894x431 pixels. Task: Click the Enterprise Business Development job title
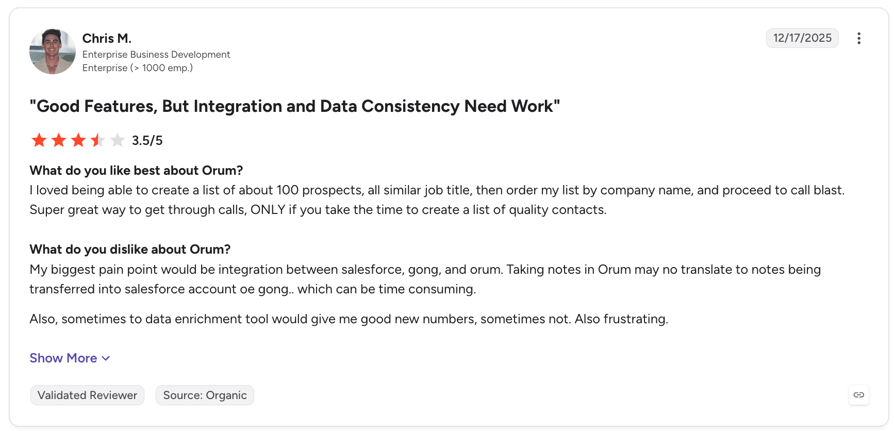tap(156, 55)
